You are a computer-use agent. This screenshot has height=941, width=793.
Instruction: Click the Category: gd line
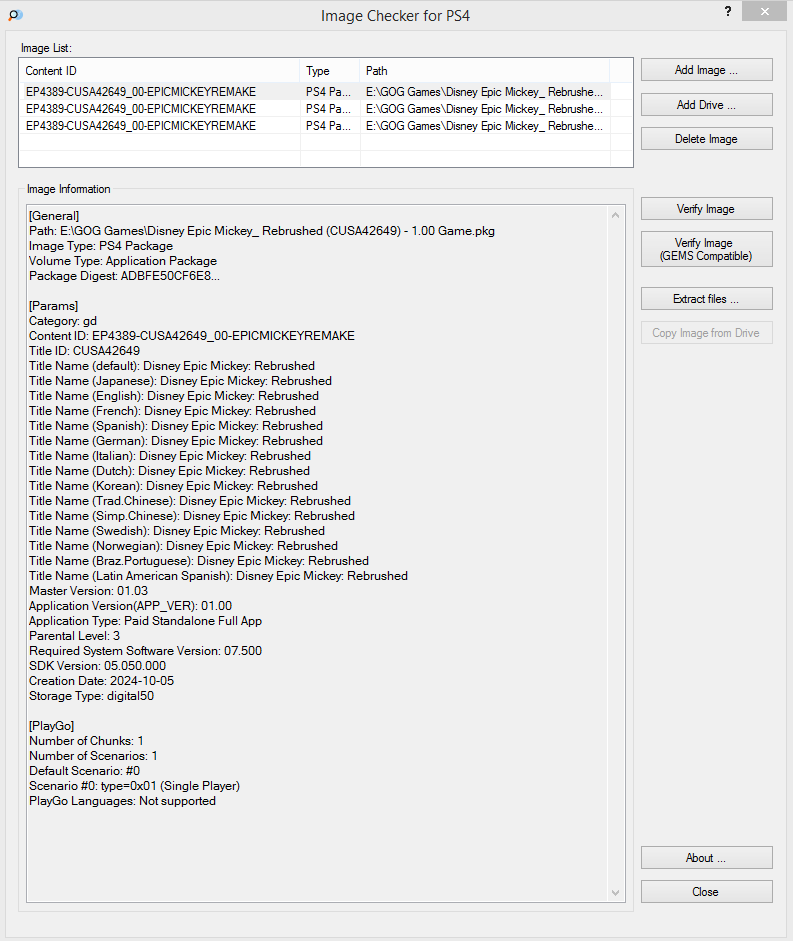coord(63,321)
